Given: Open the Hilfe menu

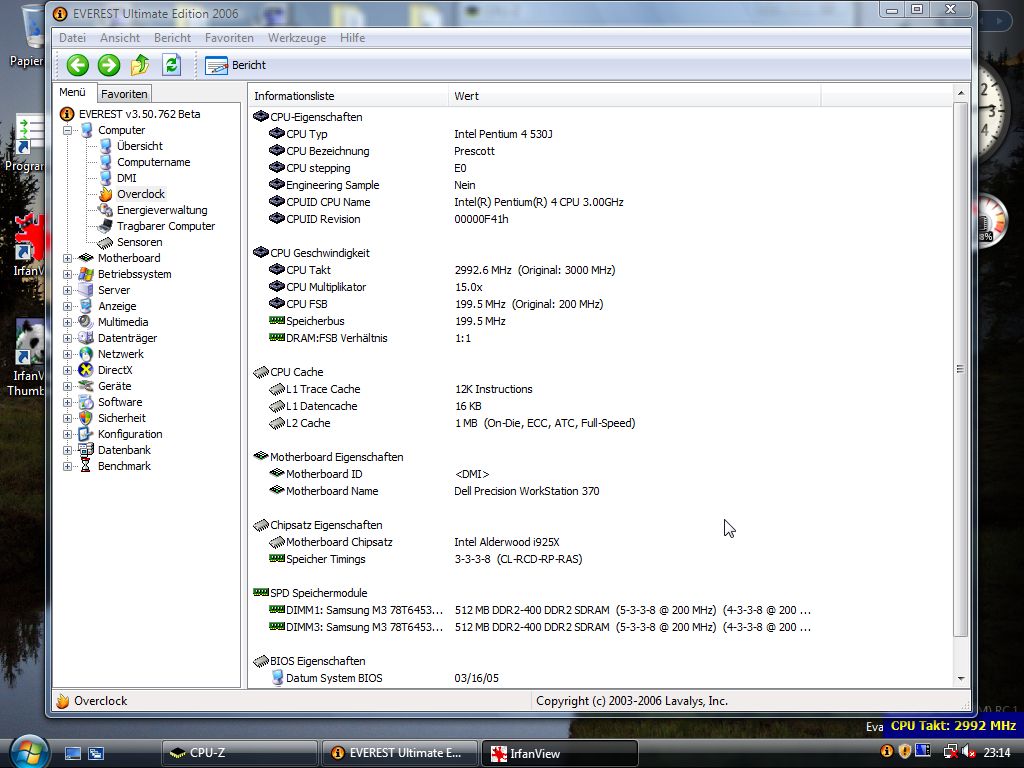Looking at the screenshot, I should click(x=353, y=38).
